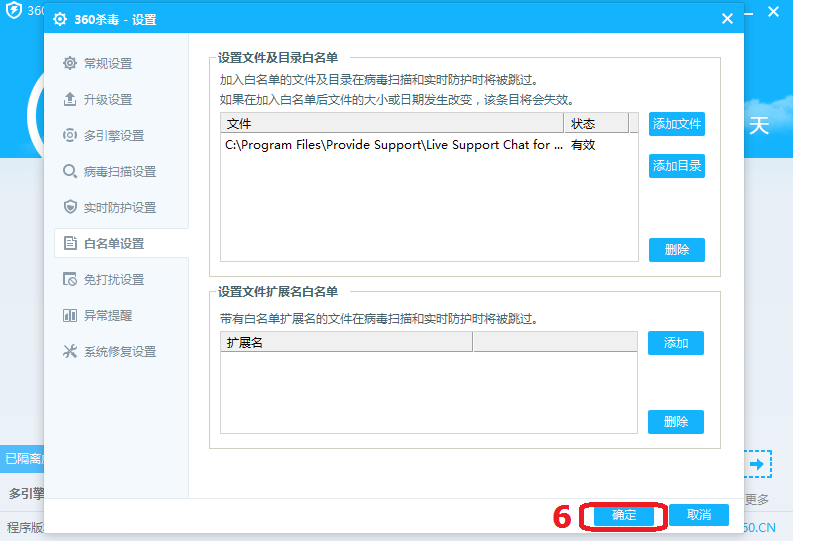Click the gear icon in settings title bar
The image size is (819, 541).
60,19
